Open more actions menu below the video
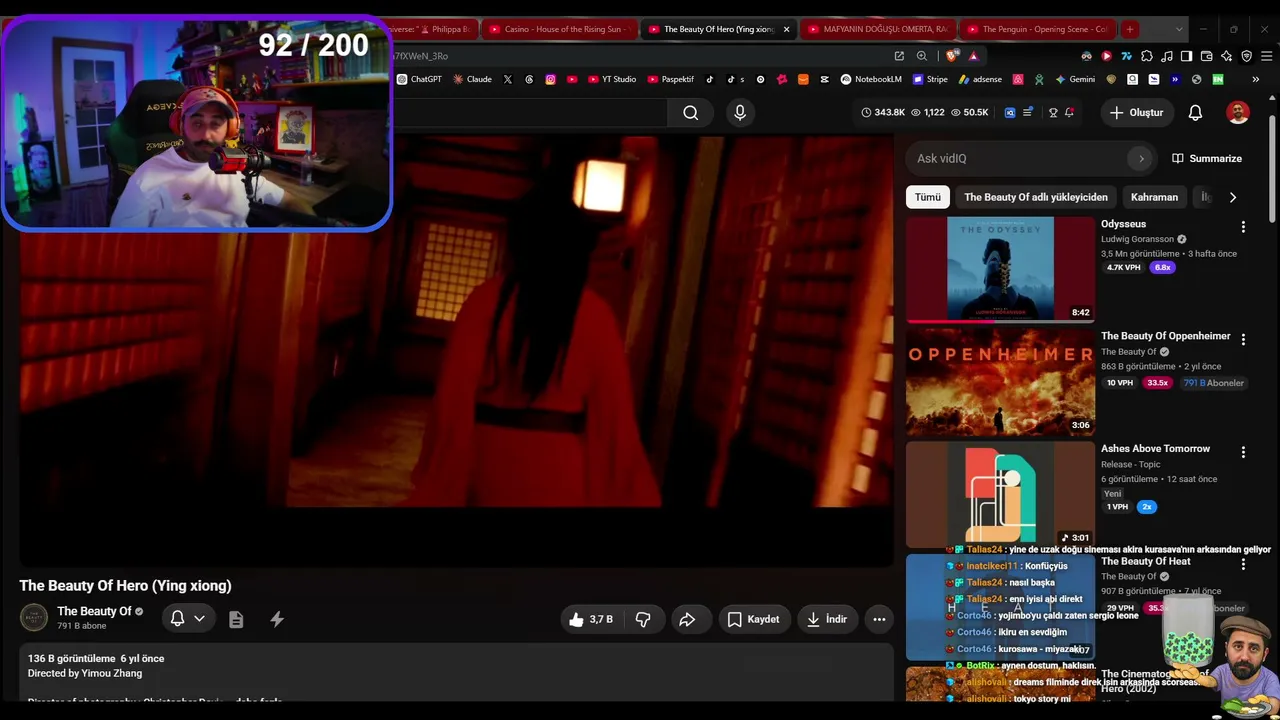Image resolution: width=1280 pixels, height=720 pixels. 879,619
